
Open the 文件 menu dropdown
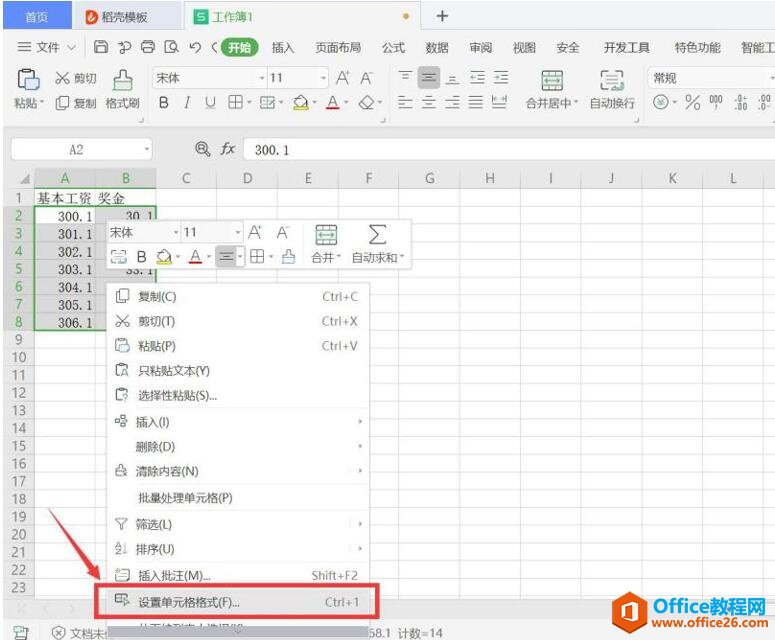(47, 47)
